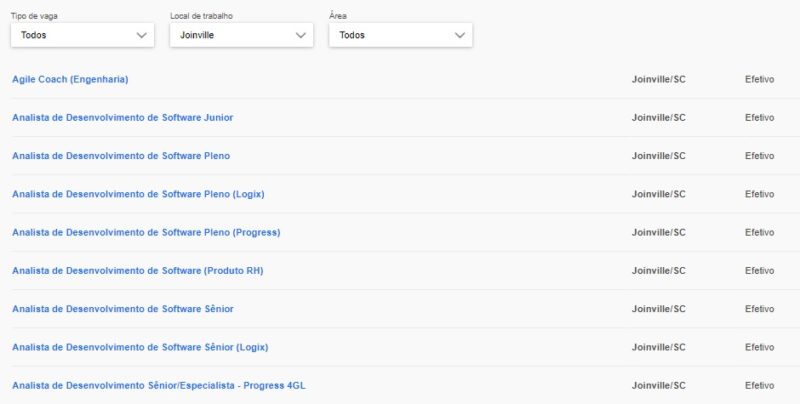Open Agile Coach (Engenharia) job listing
This screenshot has width=800, height=404.
click(70, 79)
